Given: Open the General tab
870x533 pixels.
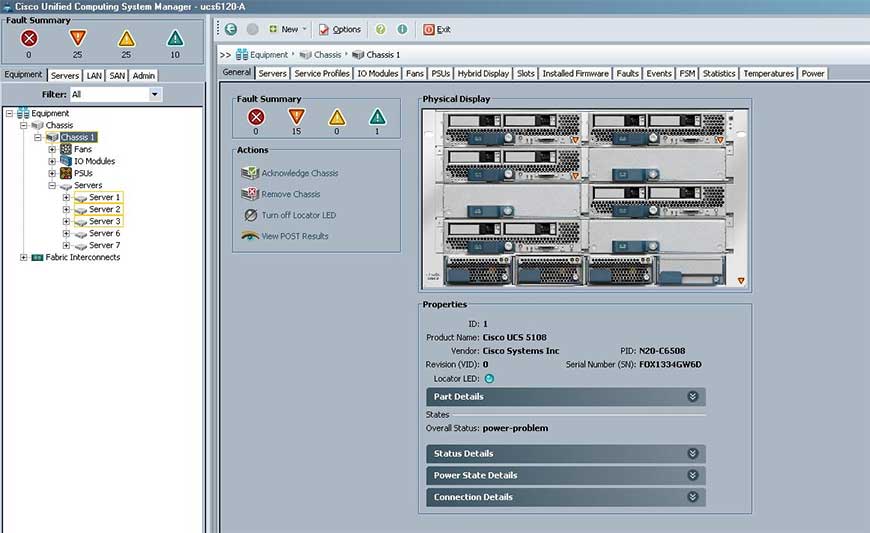Looking at the screenshot, I should point(236,72).
